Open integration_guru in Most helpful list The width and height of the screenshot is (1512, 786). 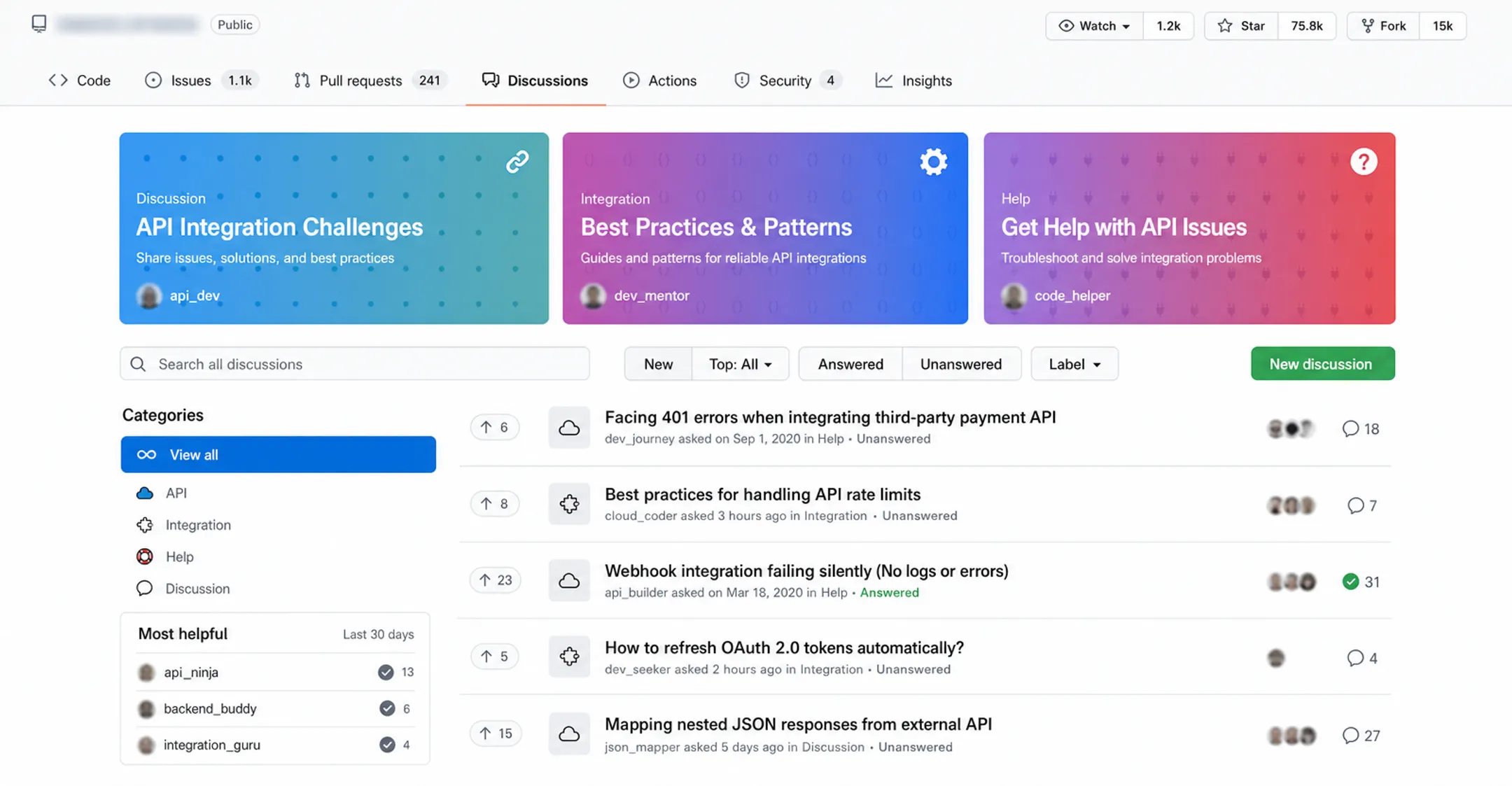212,745
